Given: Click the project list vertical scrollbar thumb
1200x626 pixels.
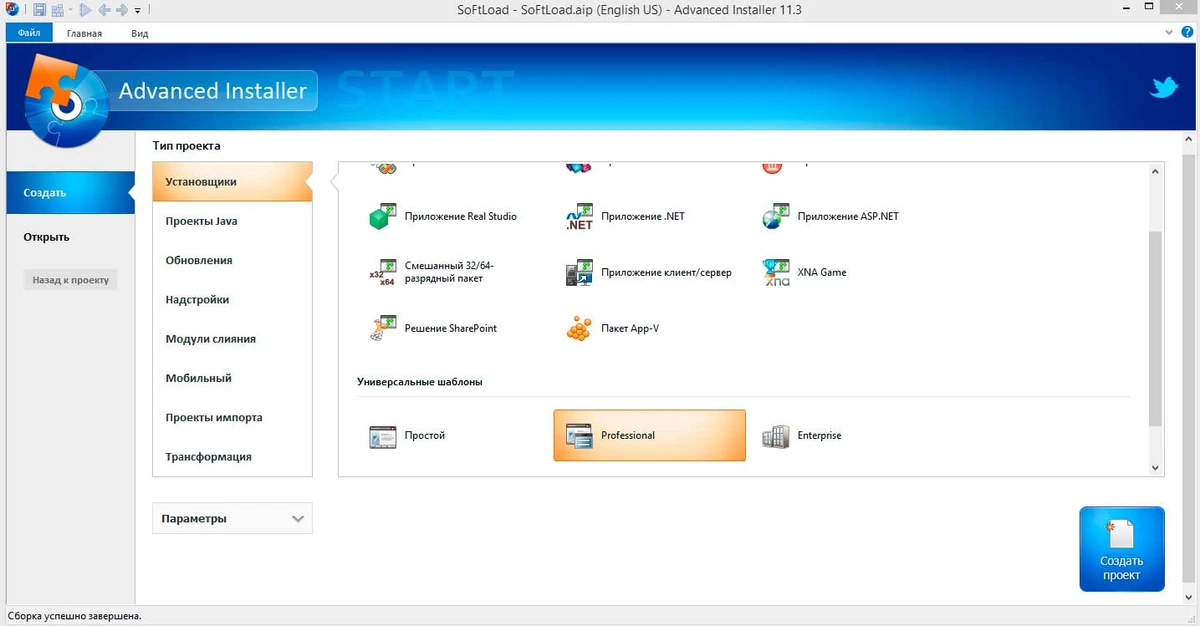Looking at the screenshot, I should pos(1156,328).
